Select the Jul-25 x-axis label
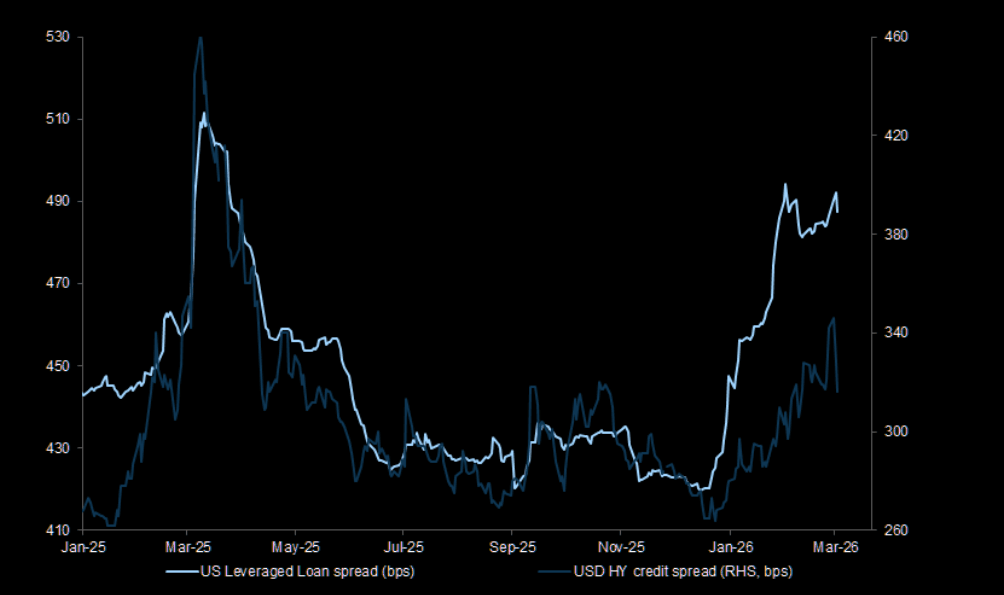This screenshot has width=1004, height=595. point(403,547)
